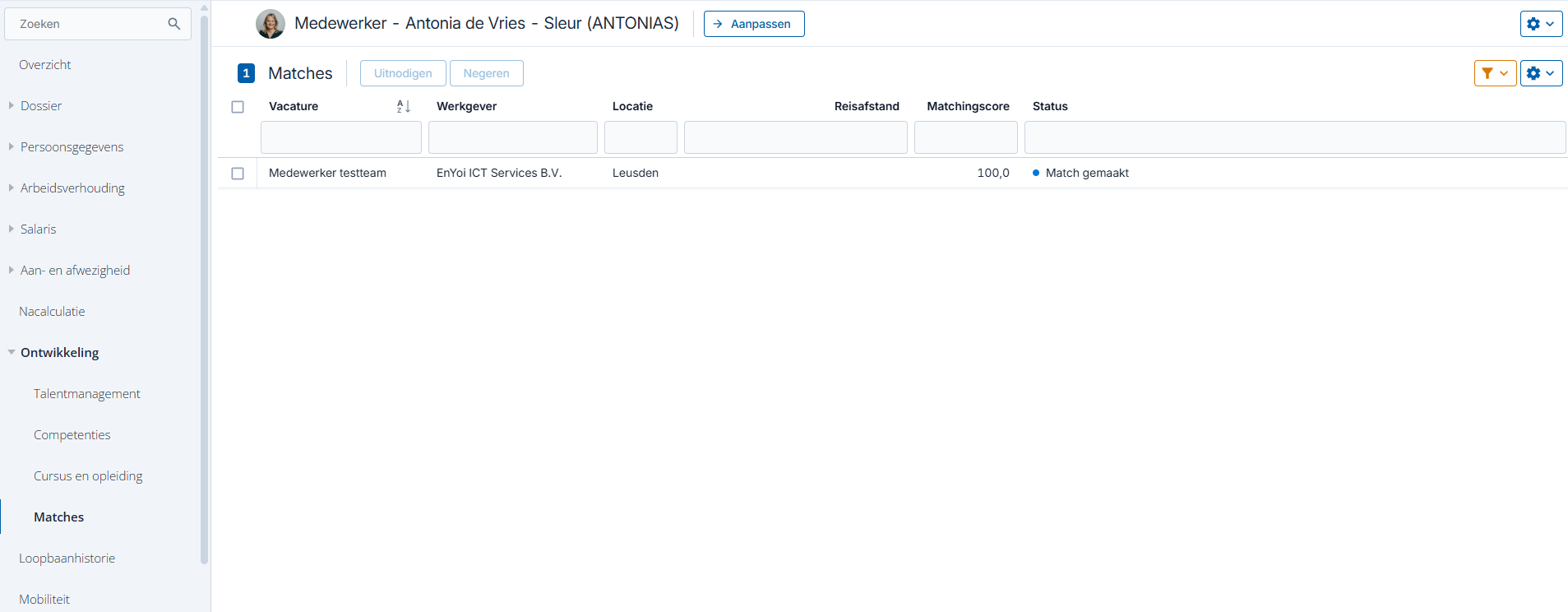Screen dimensions: 1568x612
Task: Click the search magnifier icon
Action: click(x=173, y=24)
